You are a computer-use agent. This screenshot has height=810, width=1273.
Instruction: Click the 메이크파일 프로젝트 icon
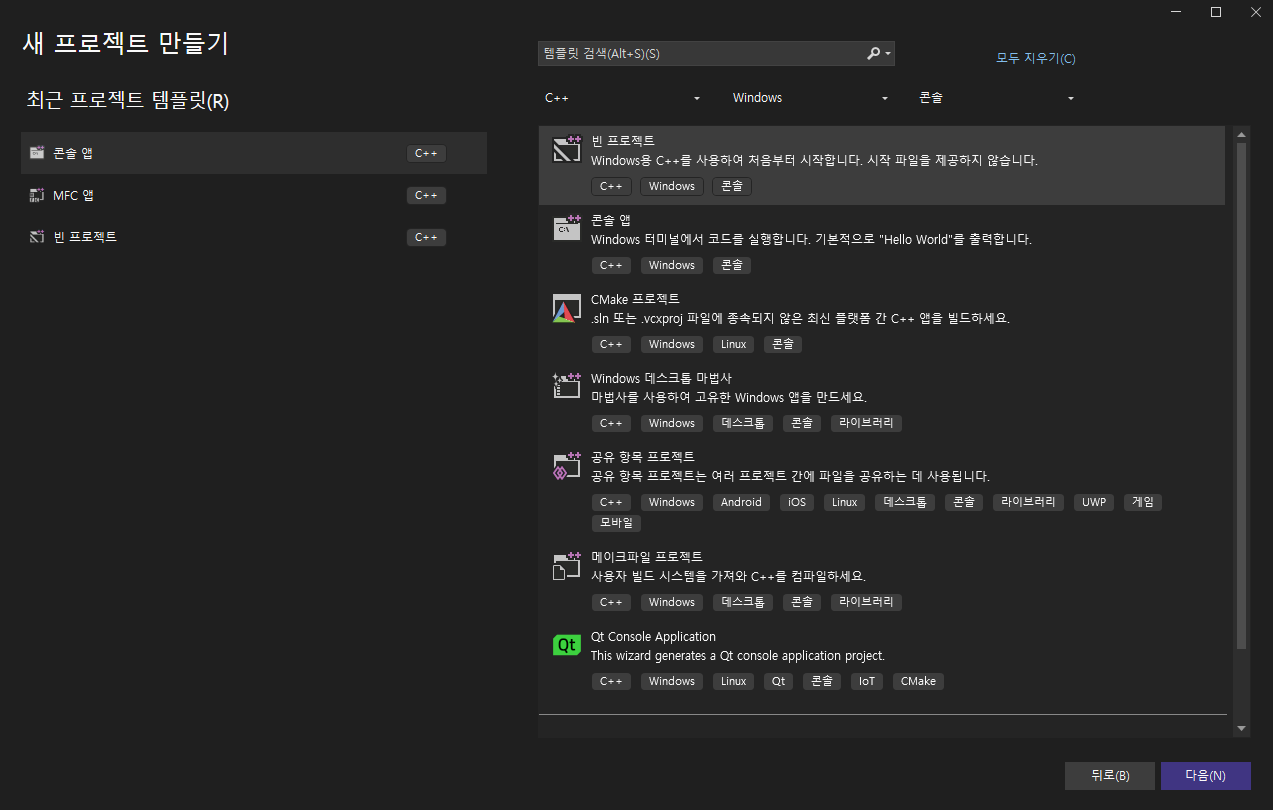[x=567, y=566]
